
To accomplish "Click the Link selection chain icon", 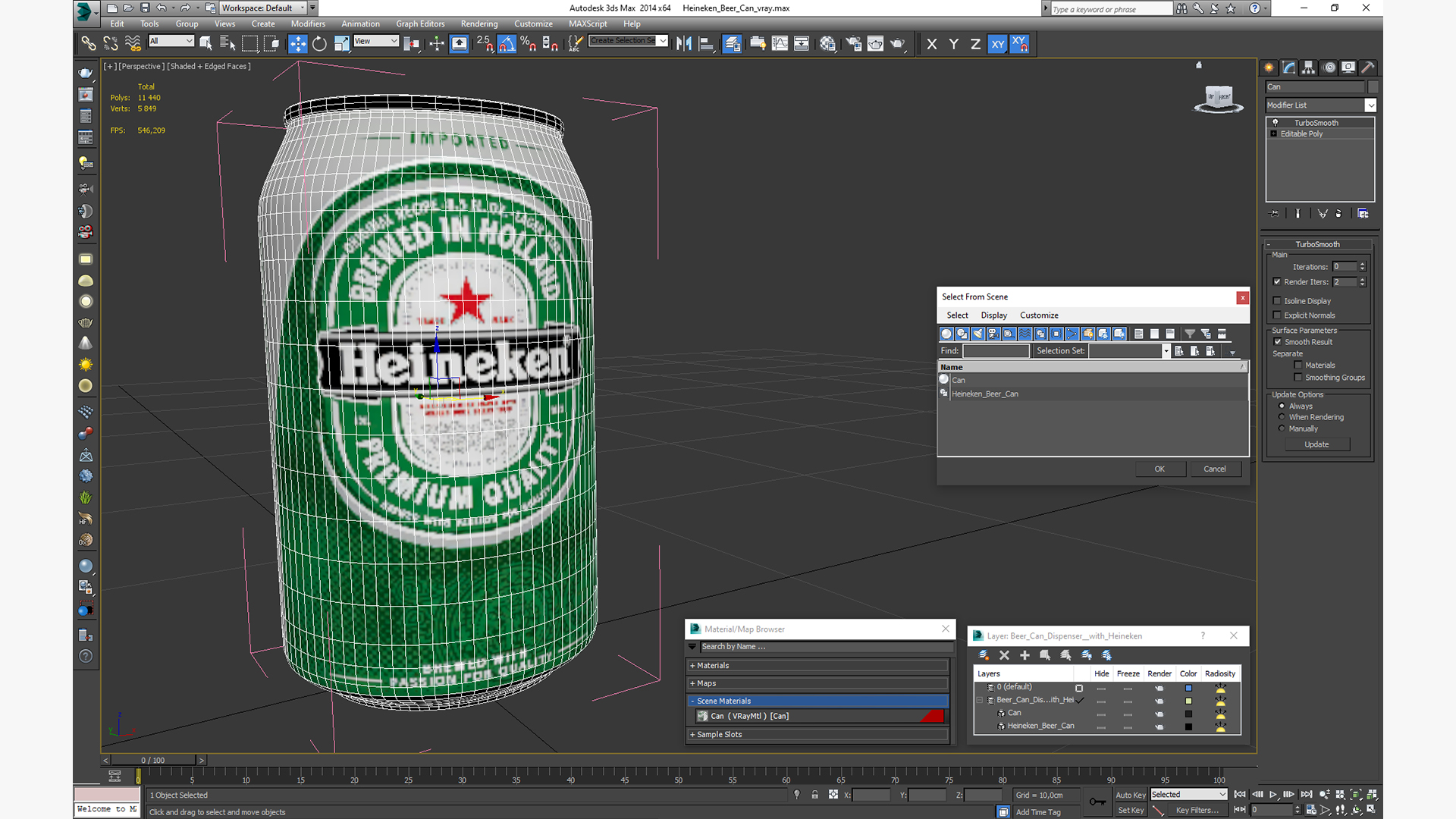I will pyautogui.click(x=88, y=44).
